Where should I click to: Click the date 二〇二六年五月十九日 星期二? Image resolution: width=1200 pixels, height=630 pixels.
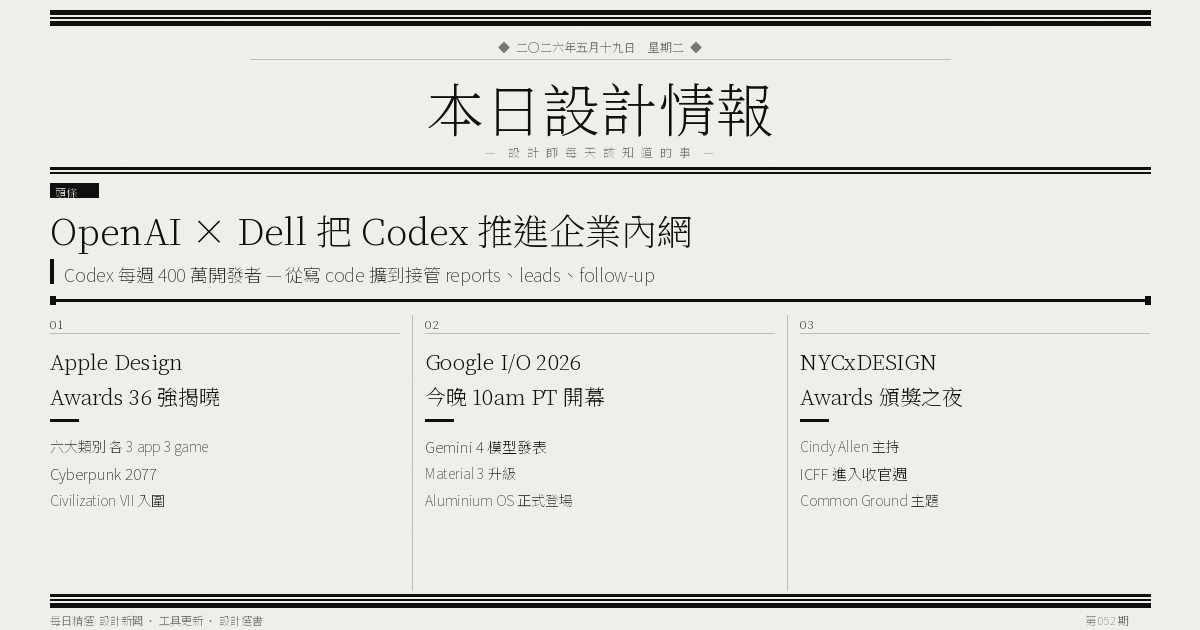[x=600, y=47]
